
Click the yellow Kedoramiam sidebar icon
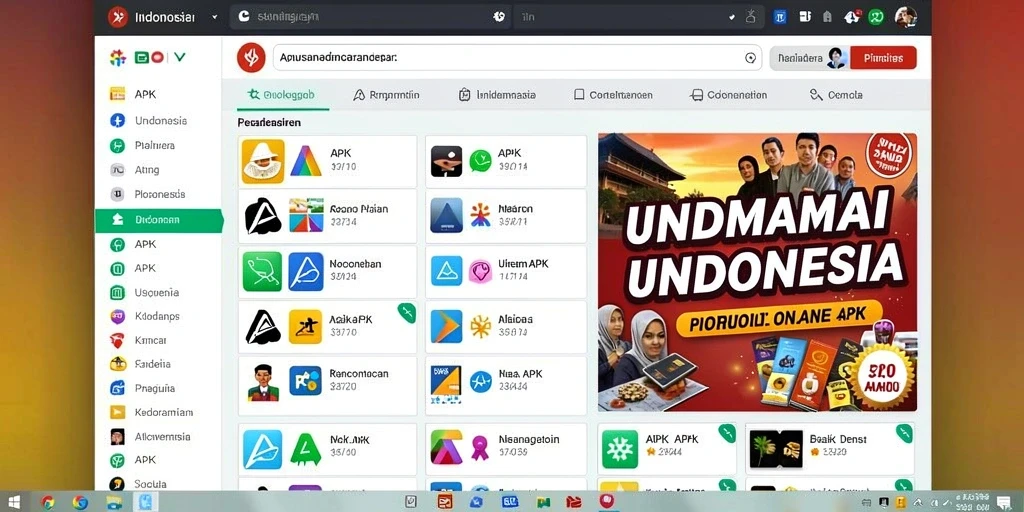click(x=118, y=412)
